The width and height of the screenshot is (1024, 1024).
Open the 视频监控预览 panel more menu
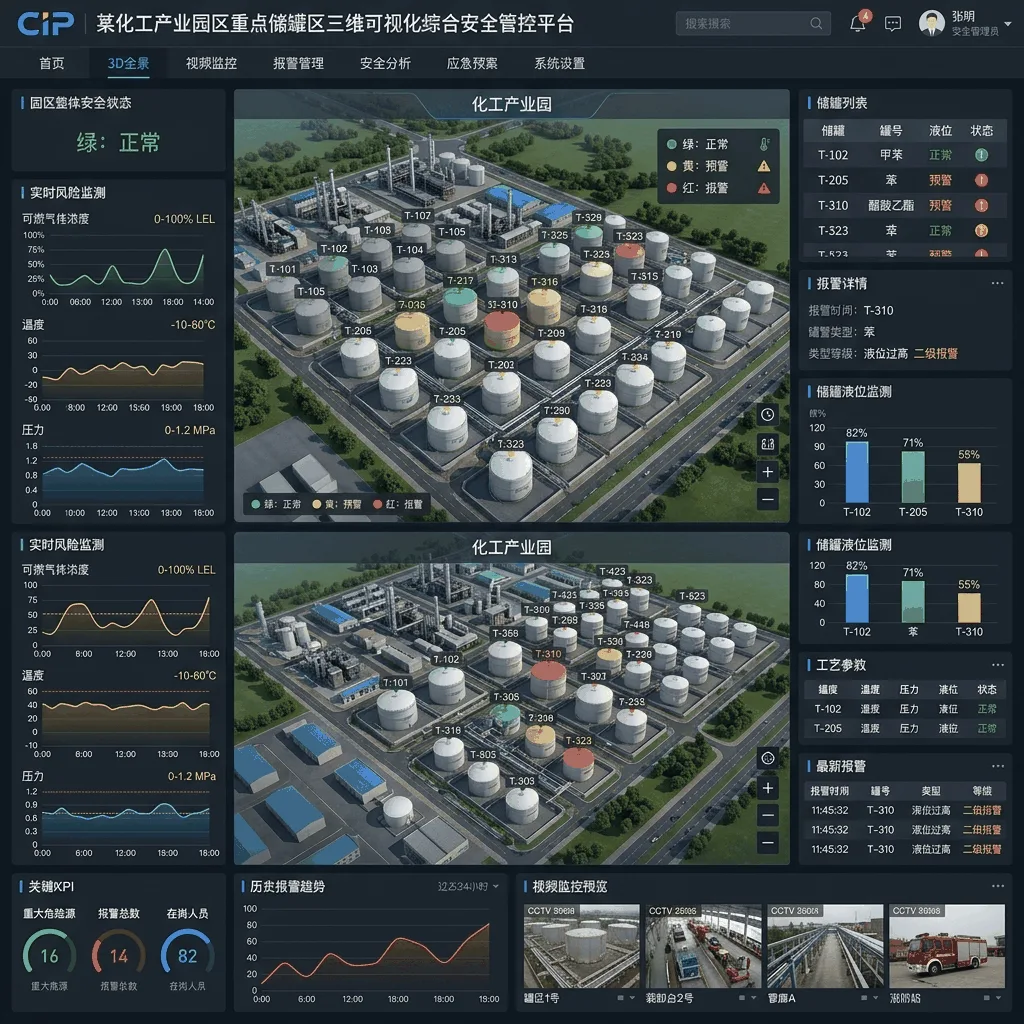[997, 886]
